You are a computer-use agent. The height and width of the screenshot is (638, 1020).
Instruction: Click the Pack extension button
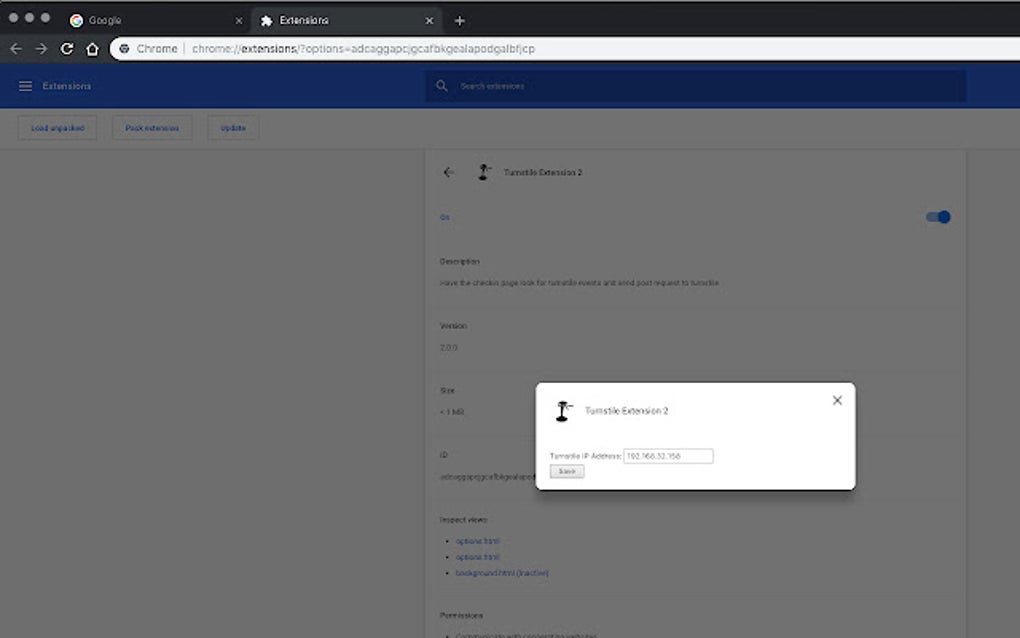(152, 127)
